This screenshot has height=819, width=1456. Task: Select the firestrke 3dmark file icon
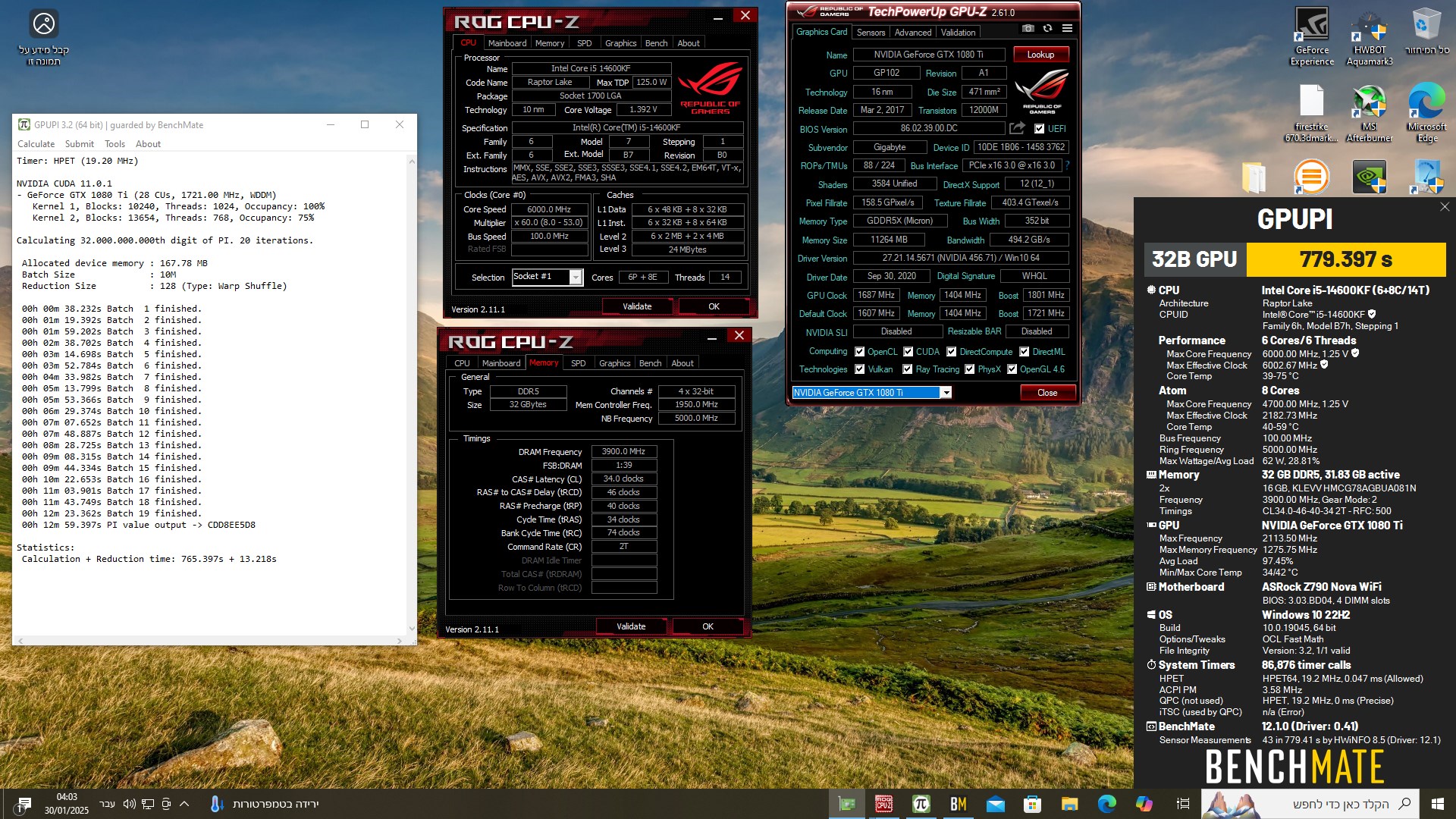[x=1312, y=113]
